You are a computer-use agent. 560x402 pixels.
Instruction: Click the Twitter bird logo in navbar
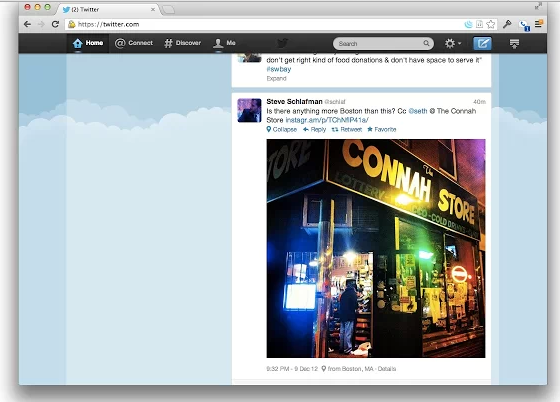click(x=282, y=43)
